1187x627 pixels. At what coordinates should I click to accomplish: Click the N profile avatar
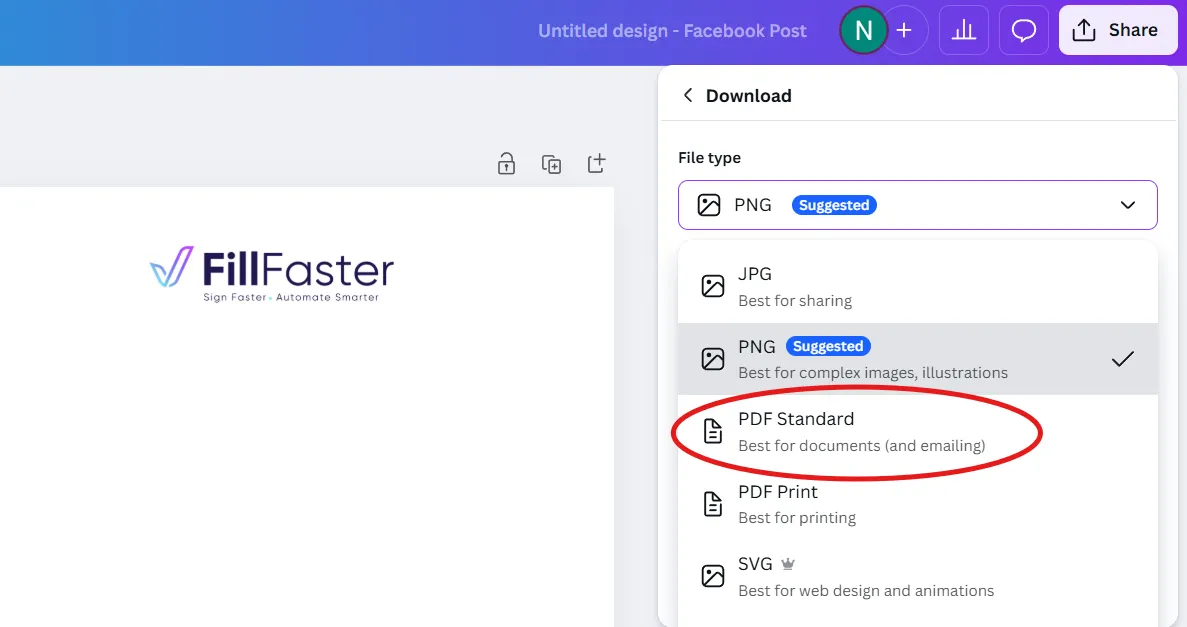coord(862,30)
